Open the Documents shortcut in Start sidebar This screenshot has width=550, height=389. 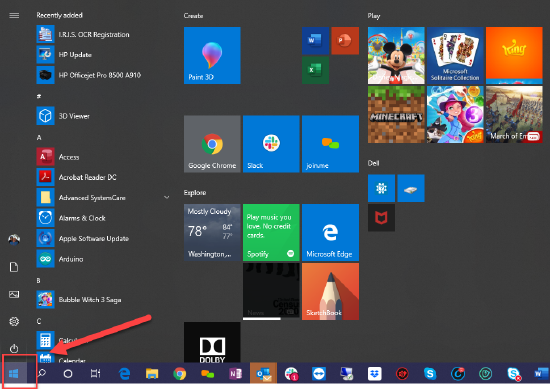pos(14,267)
